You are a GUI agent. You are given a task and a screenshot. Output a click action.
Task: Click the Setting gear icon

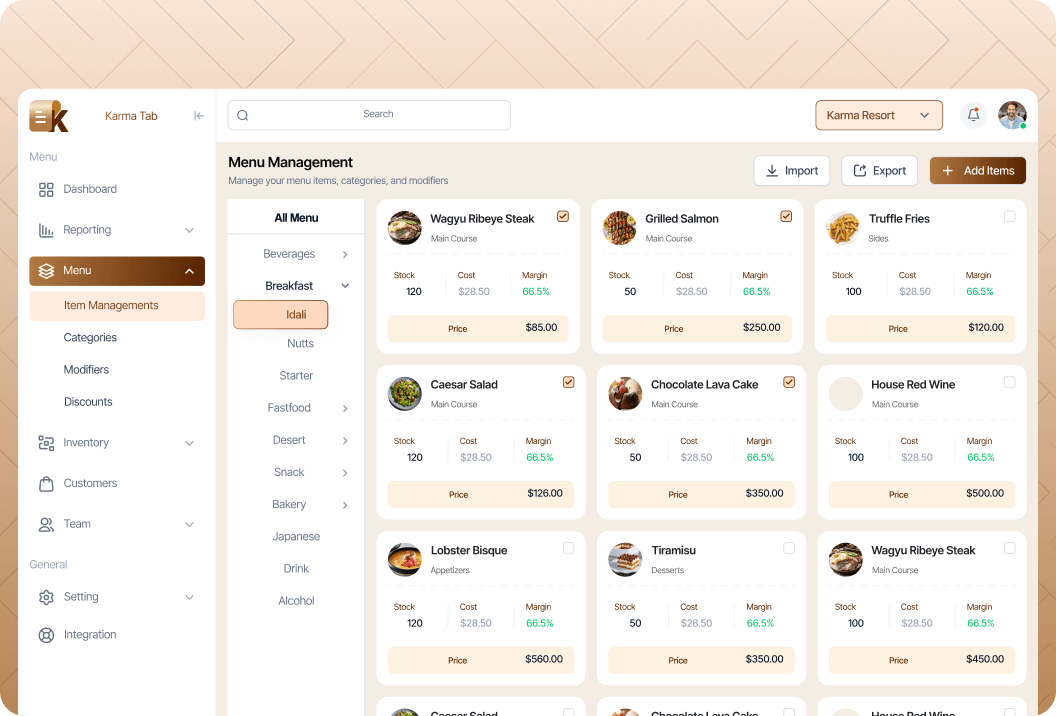(x=46, y=597)
